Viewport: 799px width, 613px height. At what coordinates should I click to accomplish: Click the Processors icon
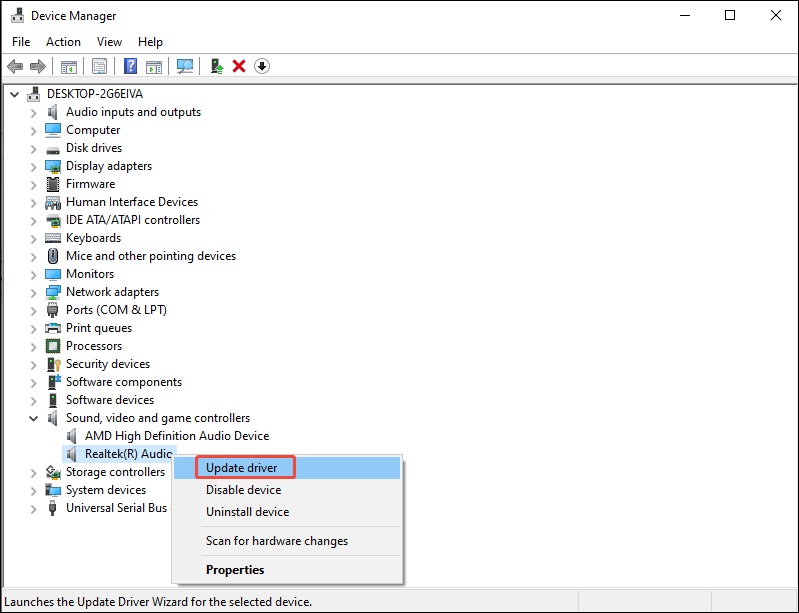click(52, 346)
